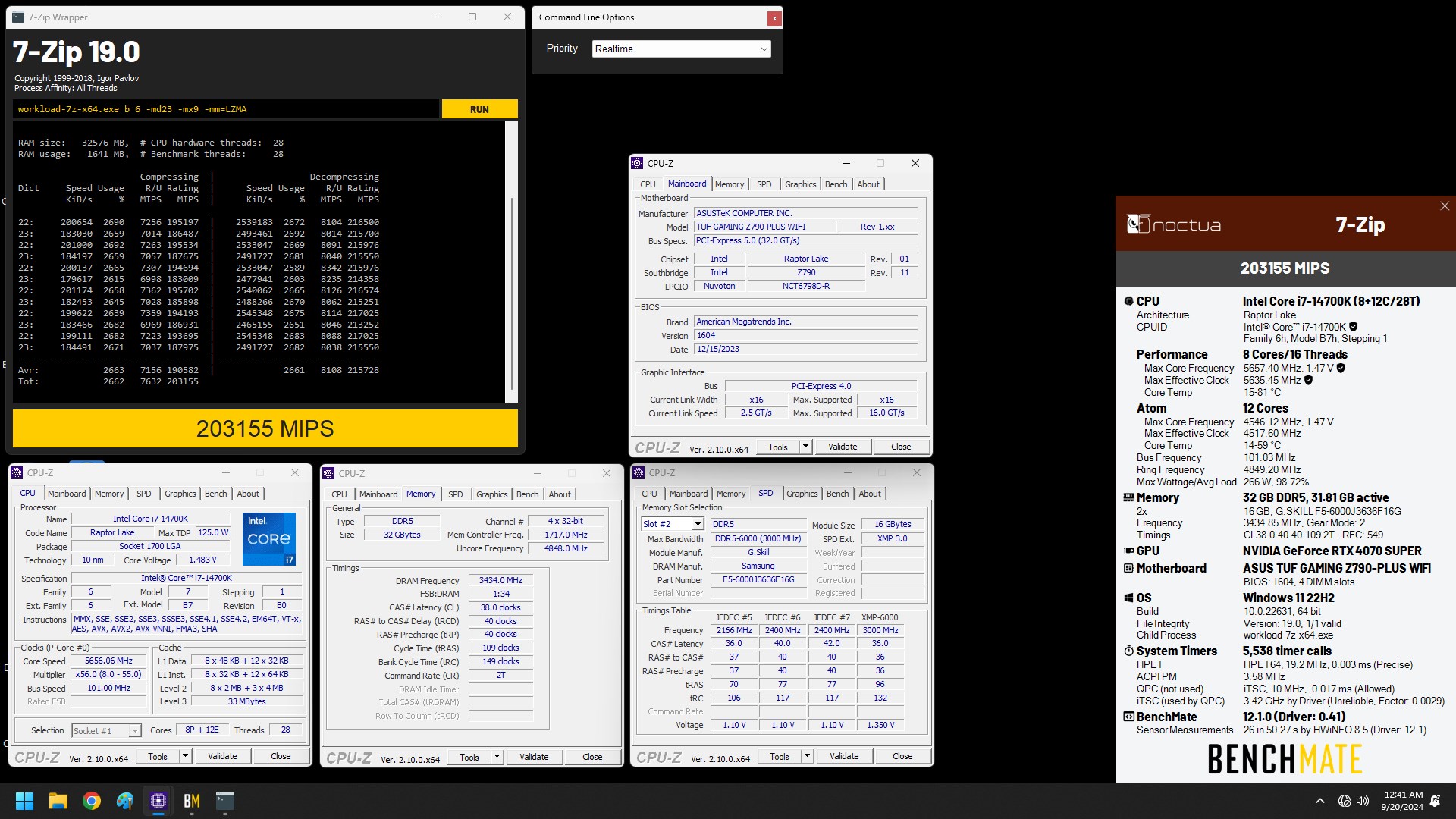The width and height of the screenshot is (1456, 819).
Task: Click the BenchMate section icon
Action: point(1129,717)
